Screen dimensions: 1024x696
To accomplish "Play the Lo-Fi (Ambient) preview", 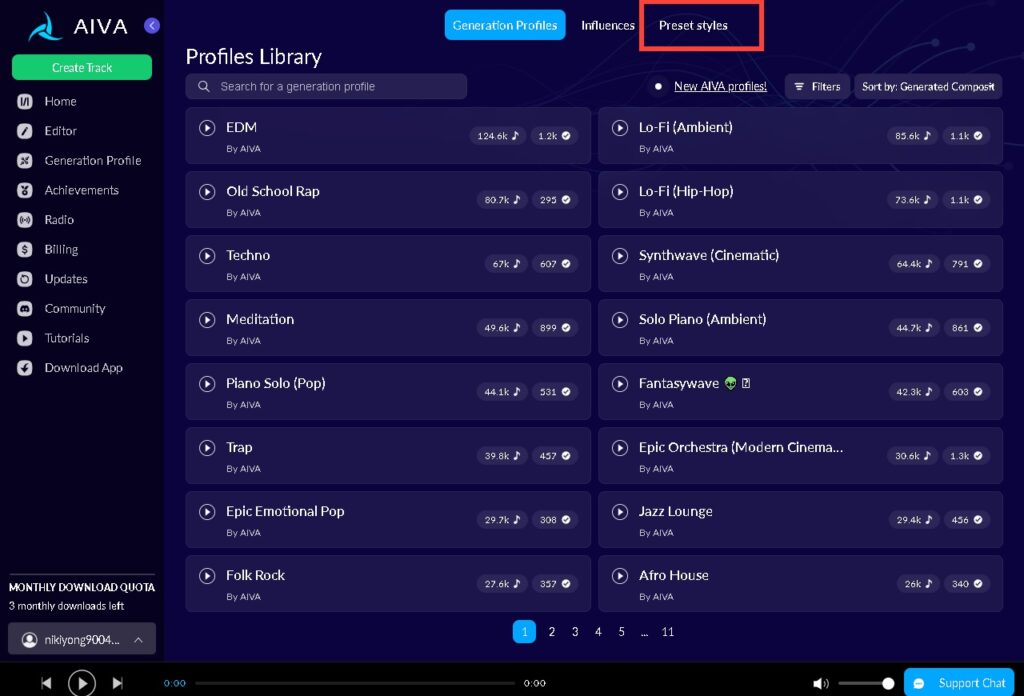I will click(x=620, y=128).
